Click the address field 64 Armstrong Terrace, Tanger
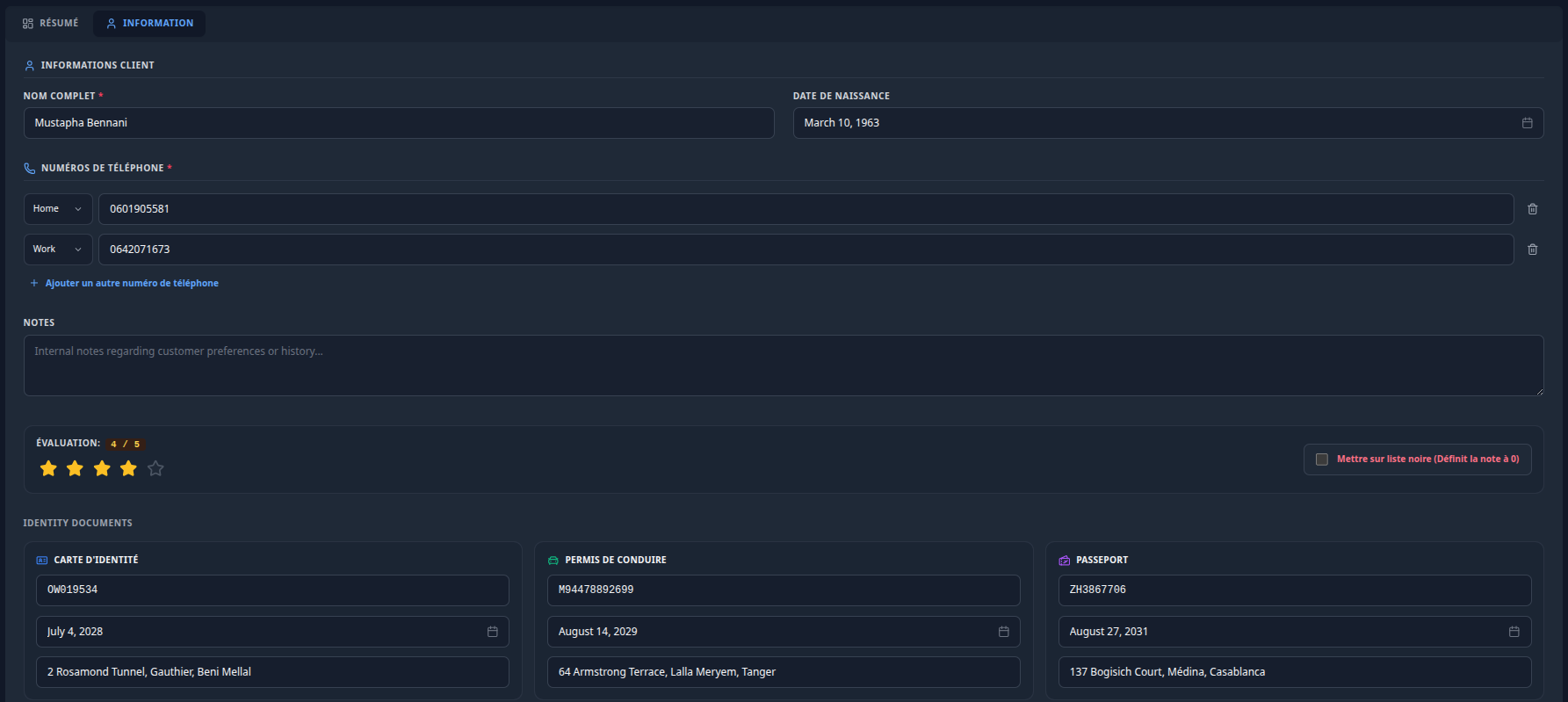The height and width of the screenshot is (702, 1568). coord(784,672)
